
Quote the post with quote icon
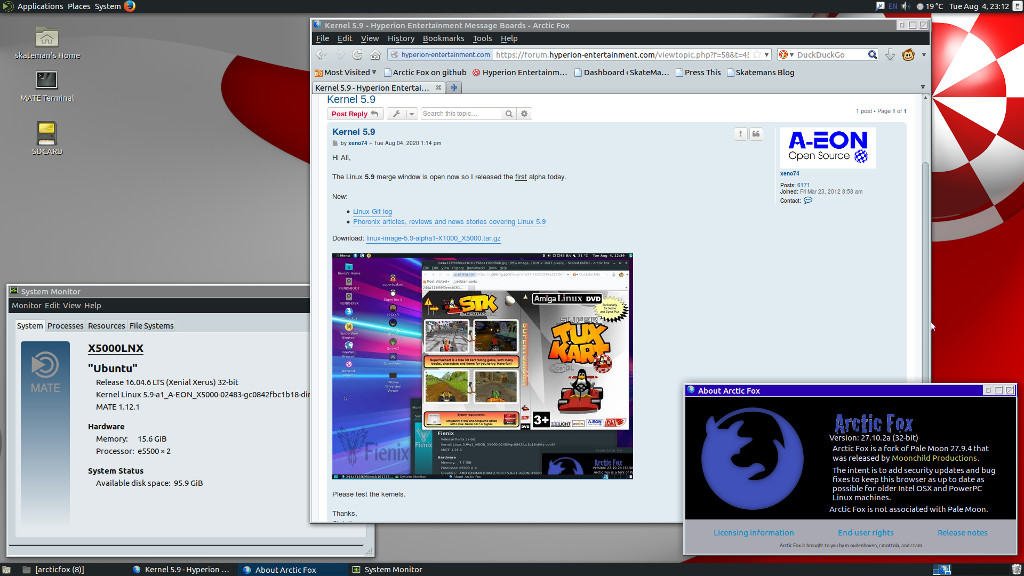[x=756, y=133]
